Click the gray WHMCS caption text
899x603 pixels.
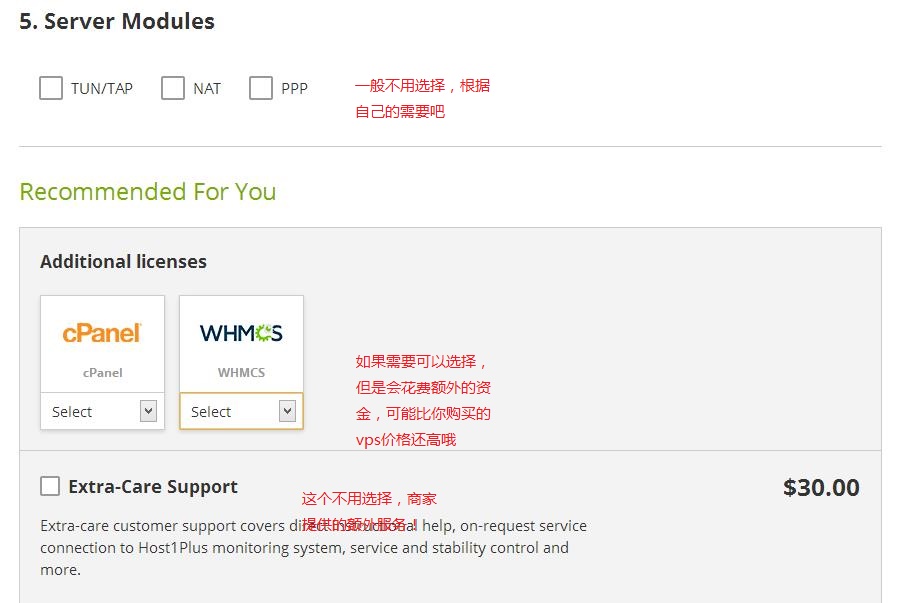pos(241,373)
